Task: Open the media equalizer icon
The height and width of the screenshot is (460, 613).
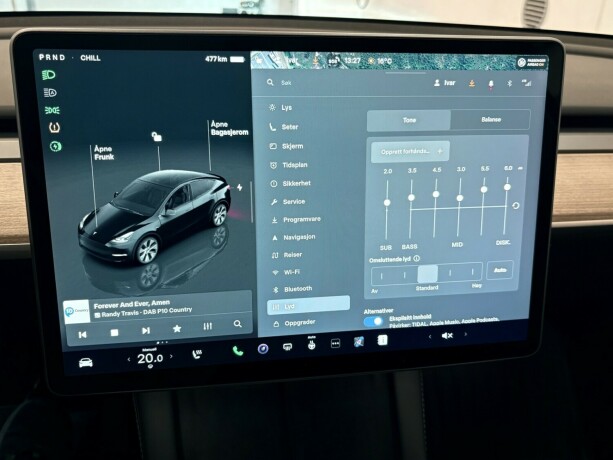Action: pyautogui.click(x=208, y=326)
